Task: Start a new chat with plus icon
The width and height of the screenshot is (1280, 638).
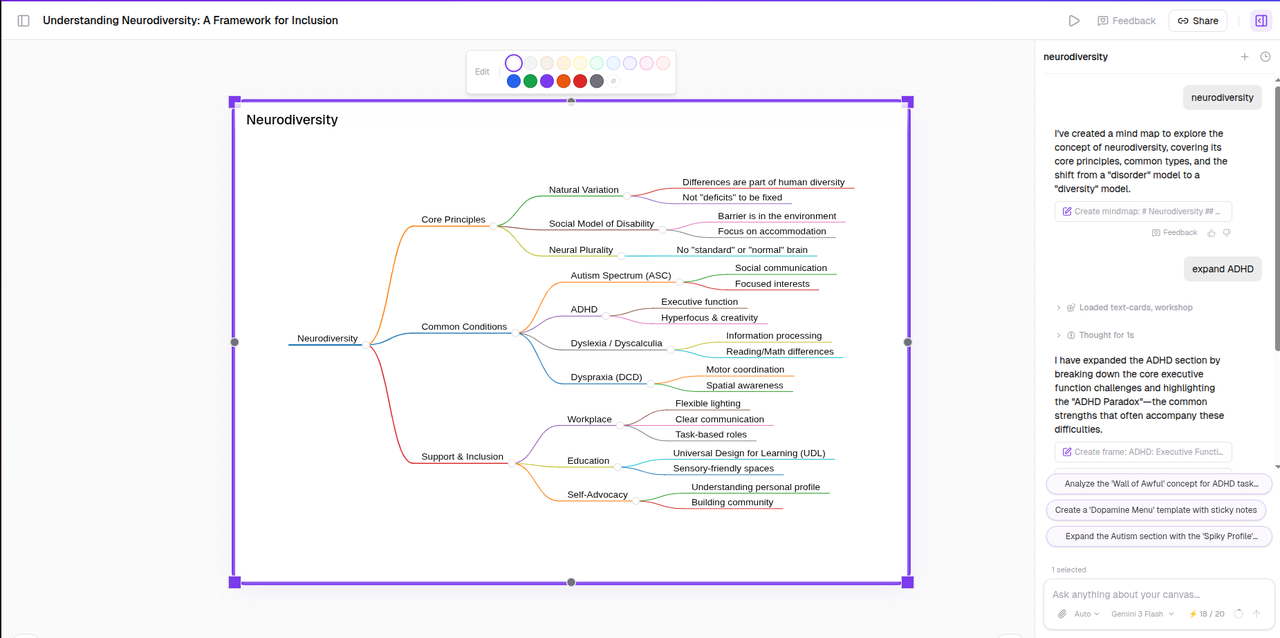Action: click(x=1245, y=57)
